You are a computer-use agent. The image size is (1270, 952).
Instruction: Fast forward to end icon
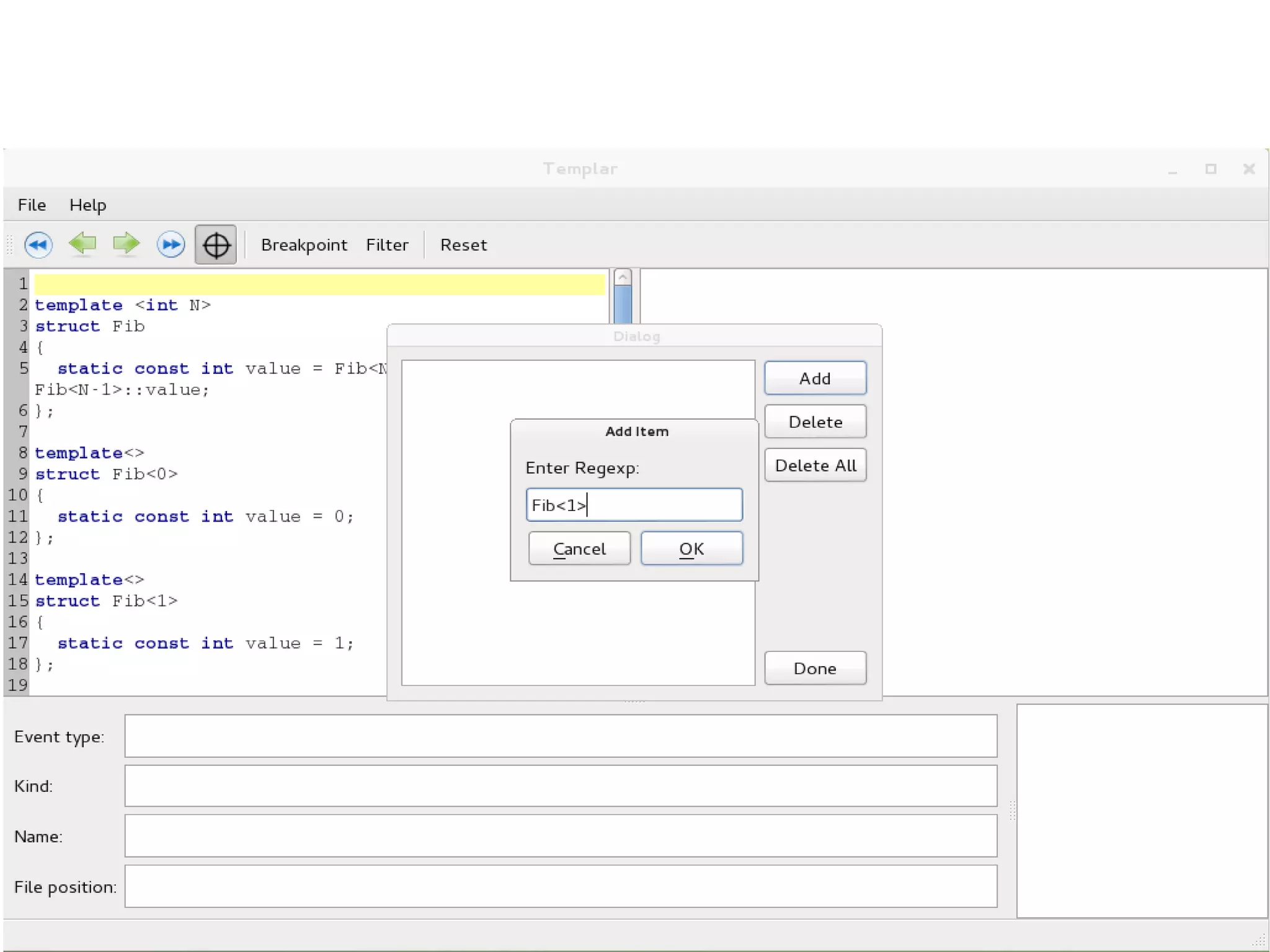coord(171,244)
